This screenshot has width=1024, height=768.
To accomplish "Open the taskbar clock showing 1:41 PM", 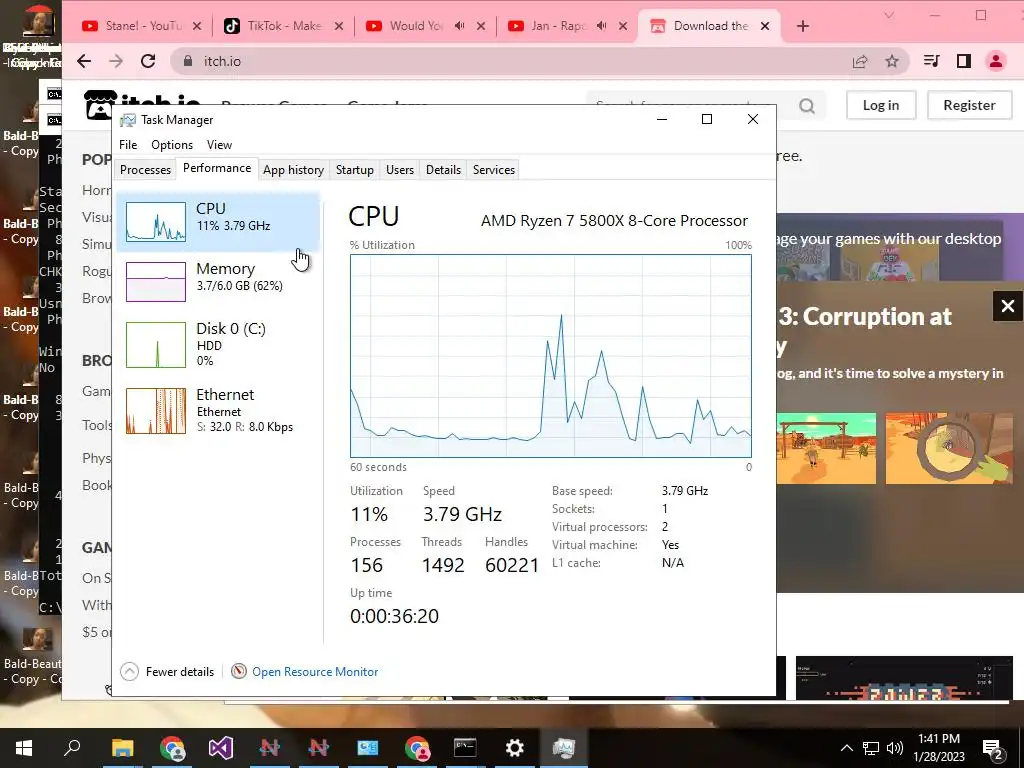I will click(939, 748).
